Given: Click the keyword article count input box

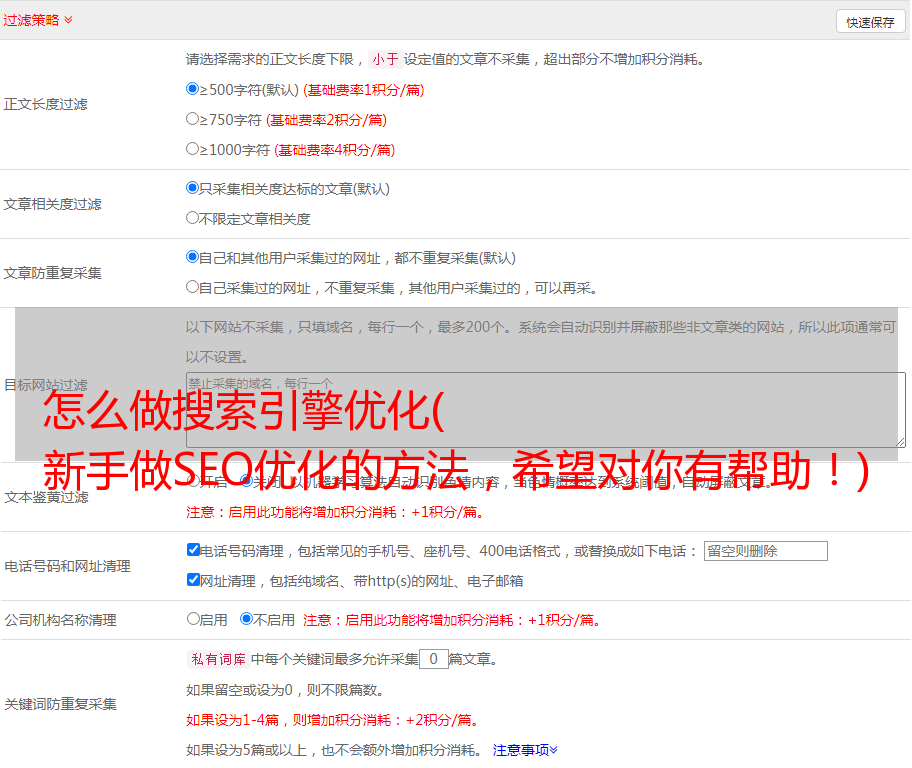Looking at the screenshot, I should [433, 659].
